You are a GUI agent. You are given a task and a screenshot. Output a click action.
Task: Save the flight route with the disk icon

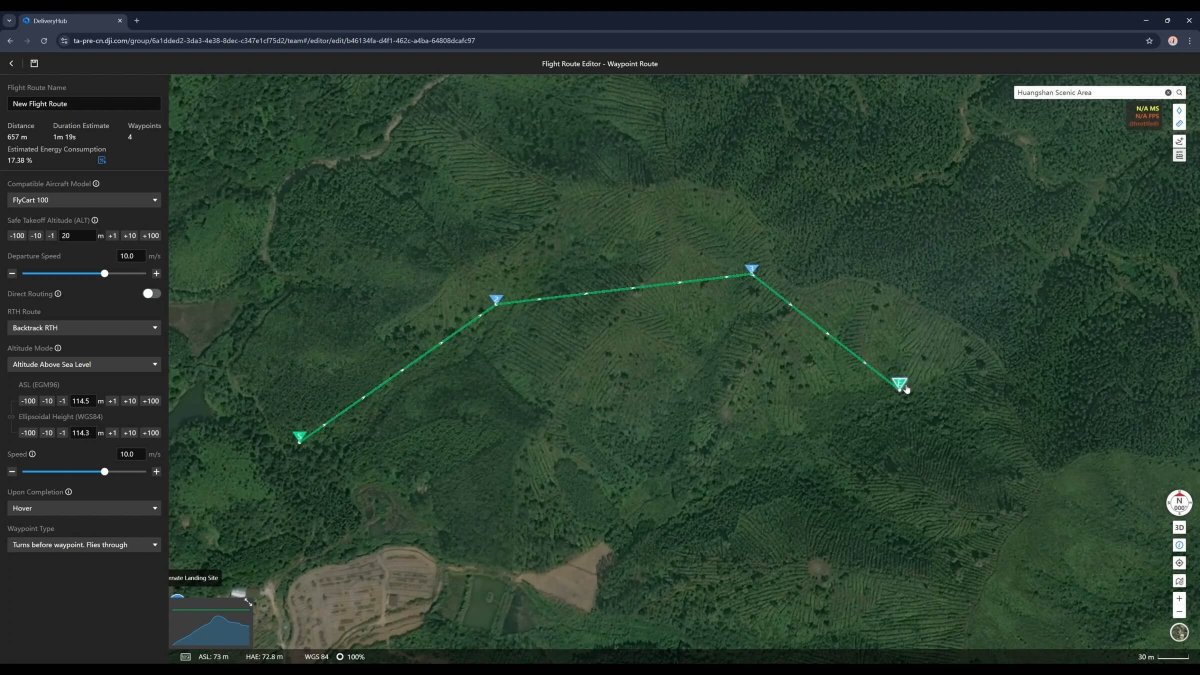coord(34,63)
